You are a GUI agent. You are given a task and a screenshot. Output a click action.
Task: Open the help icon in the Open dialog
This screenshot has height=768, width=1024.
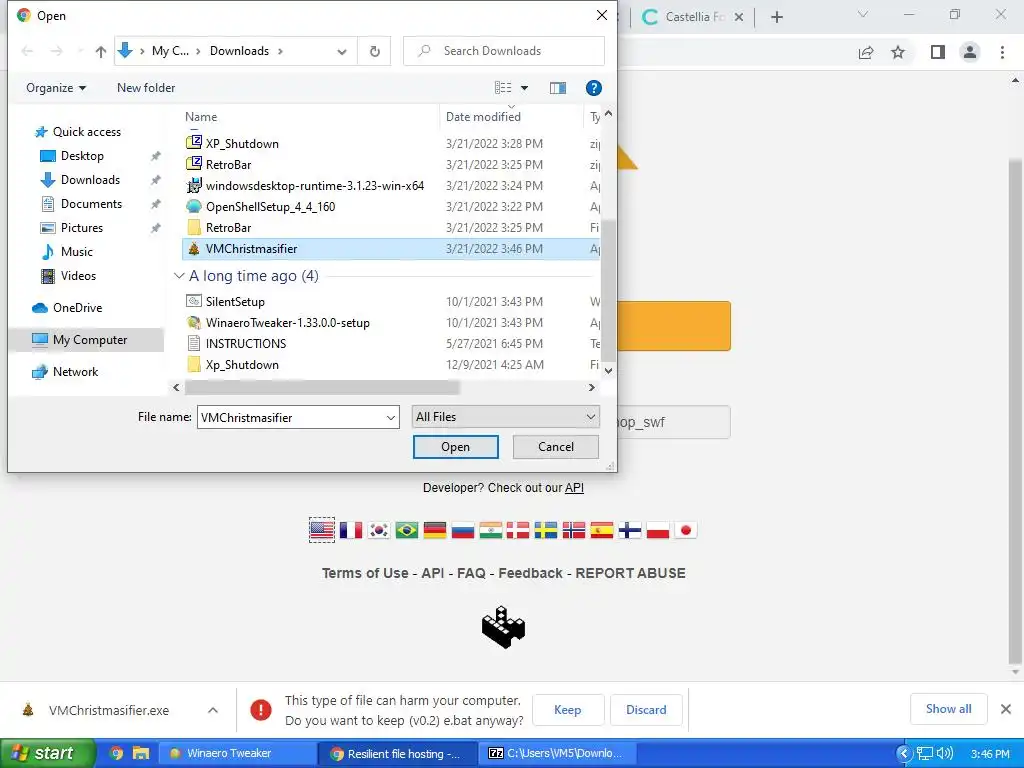(593, 88)
